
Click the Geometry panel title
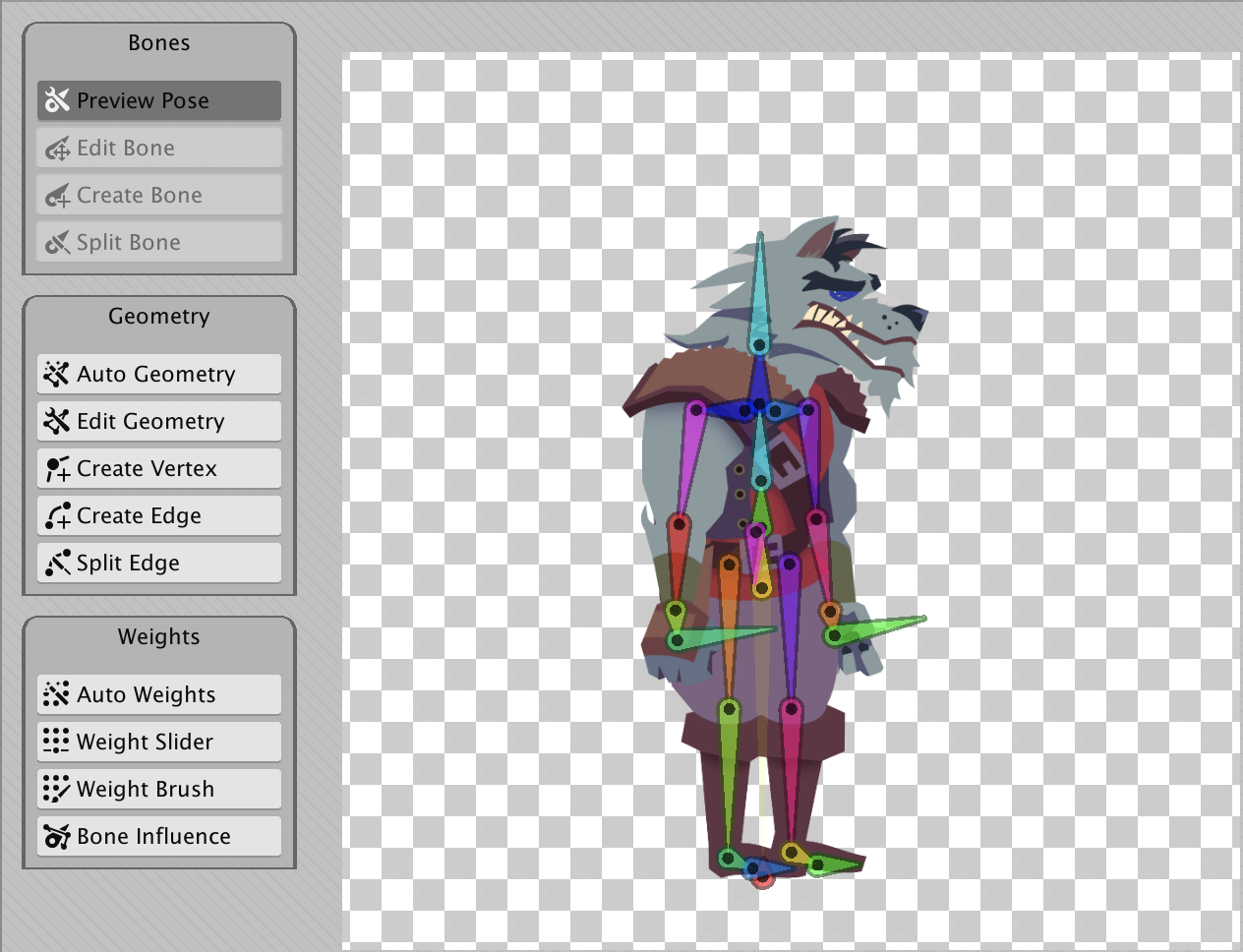tap(159, 317)
